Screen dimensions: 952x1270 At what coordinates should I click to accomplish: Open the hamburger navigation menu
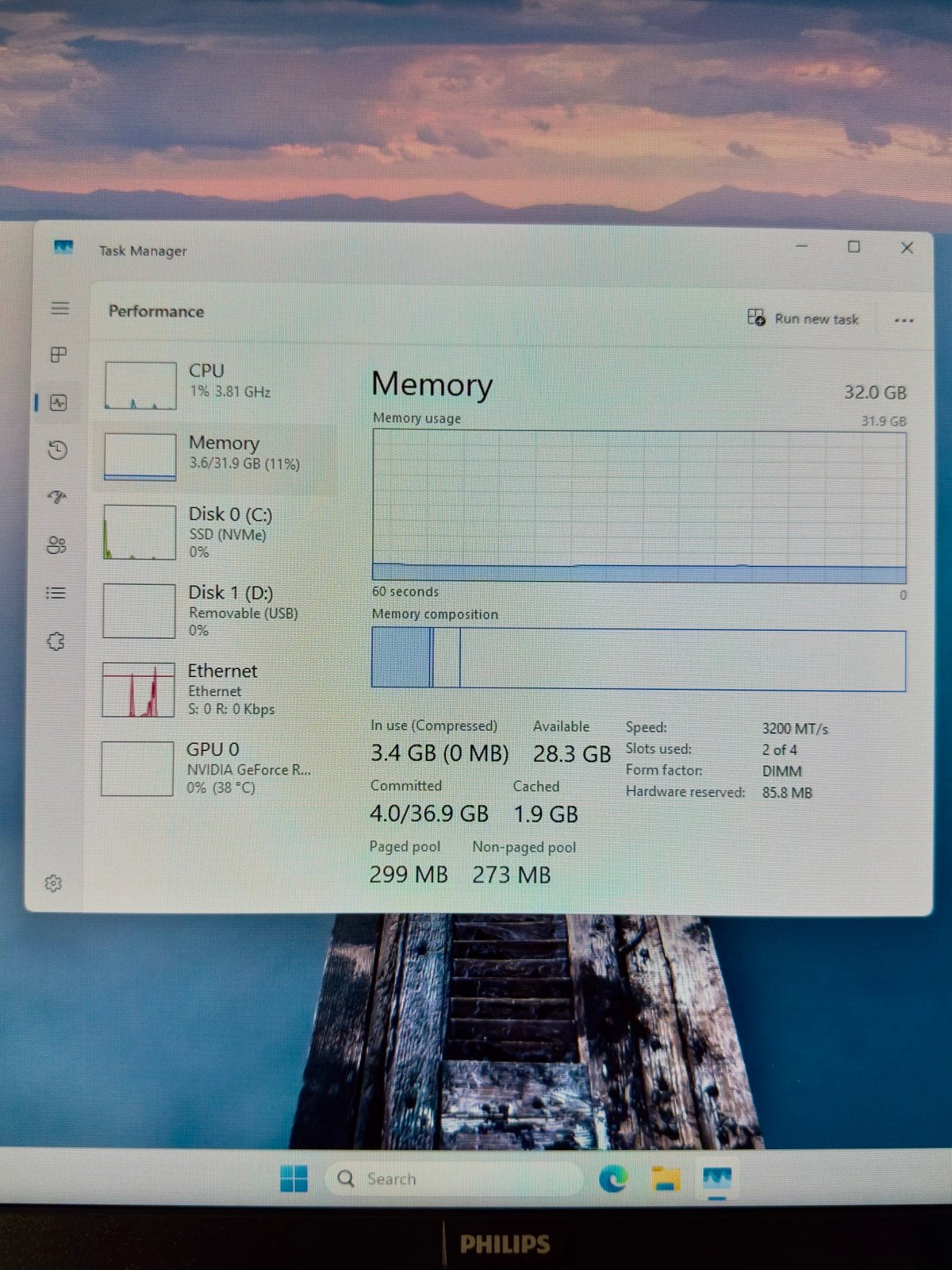pos(60,308)
